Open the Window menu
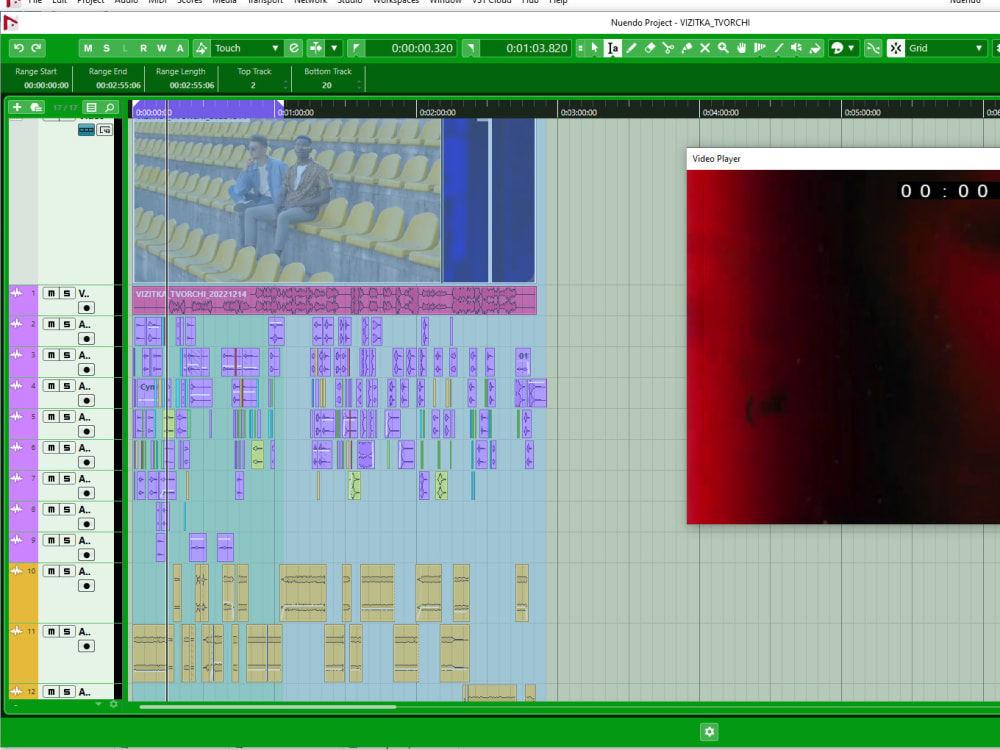The height and width of the screenshot is (750, 1000). coord(445,2)
